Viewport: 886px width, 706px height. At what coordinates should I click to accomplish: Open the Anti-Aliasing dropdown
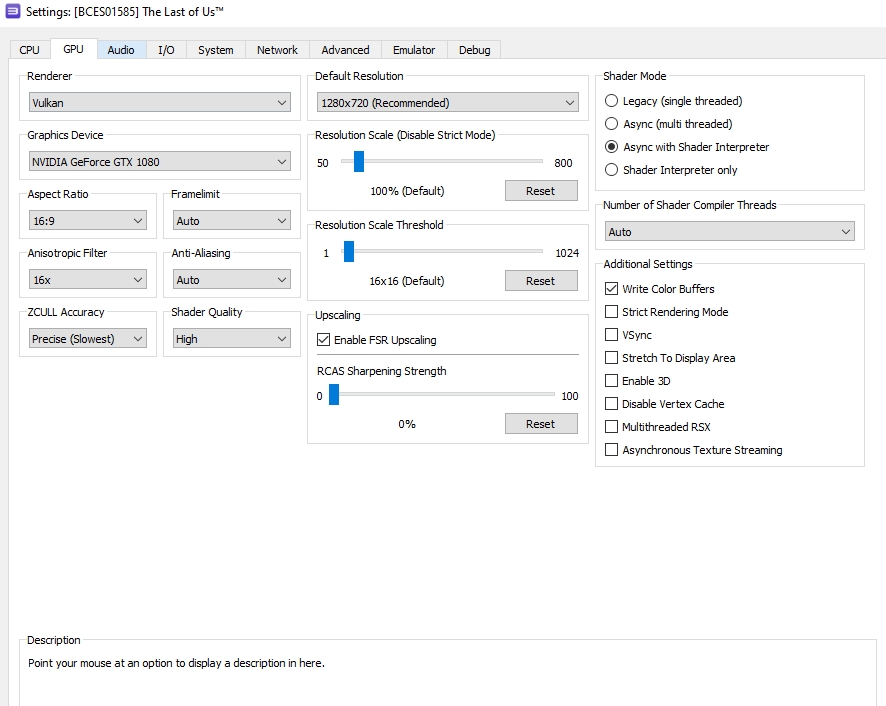point(232,279)
